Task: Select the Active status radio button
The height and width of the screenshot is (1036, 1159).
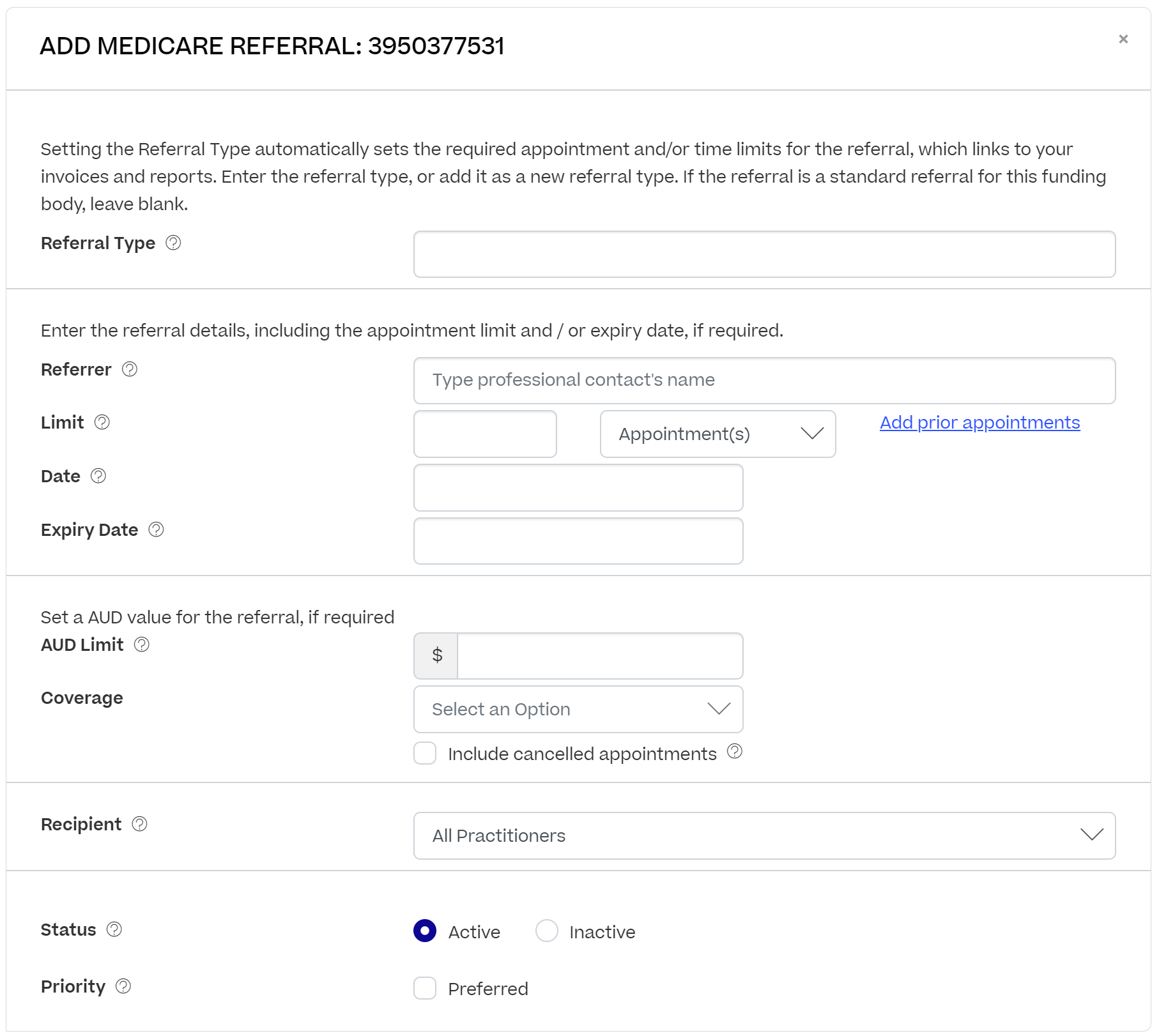Action: 425,931
